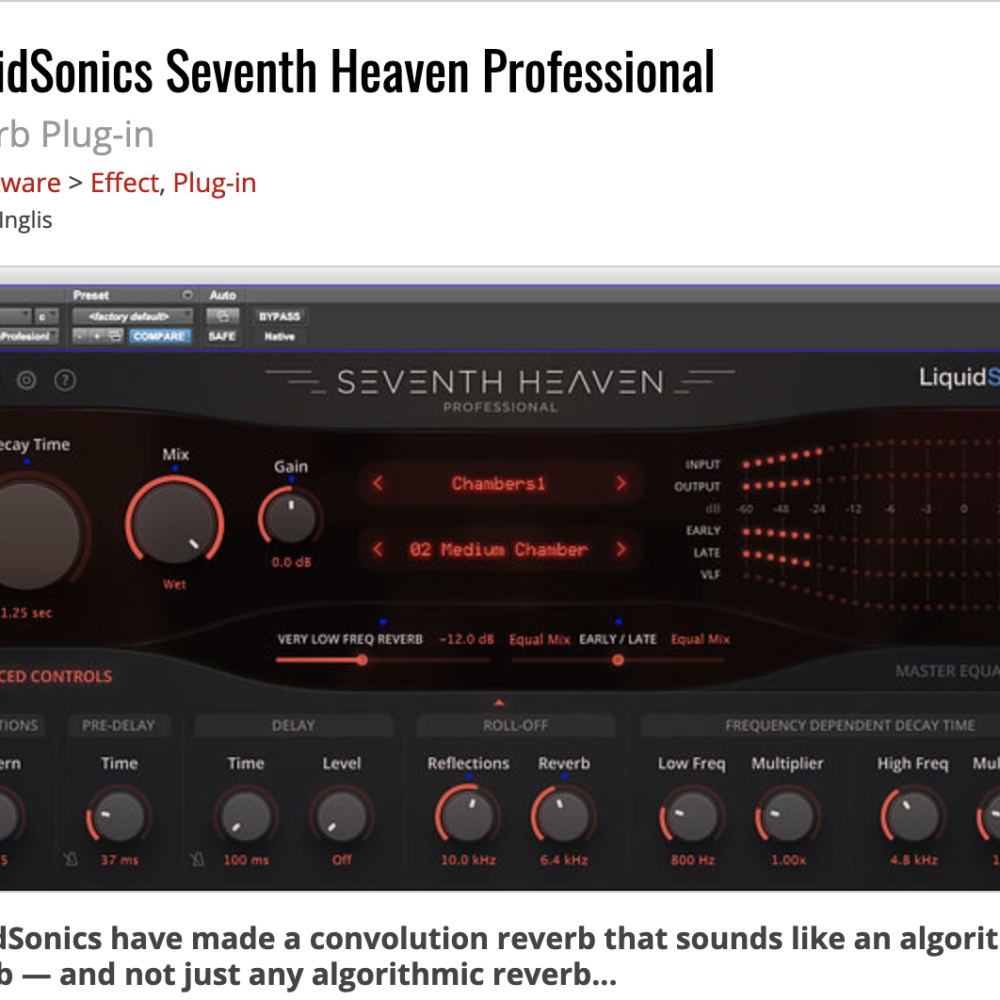Turn the Reflections Roll-Off knob

[467, 818]
